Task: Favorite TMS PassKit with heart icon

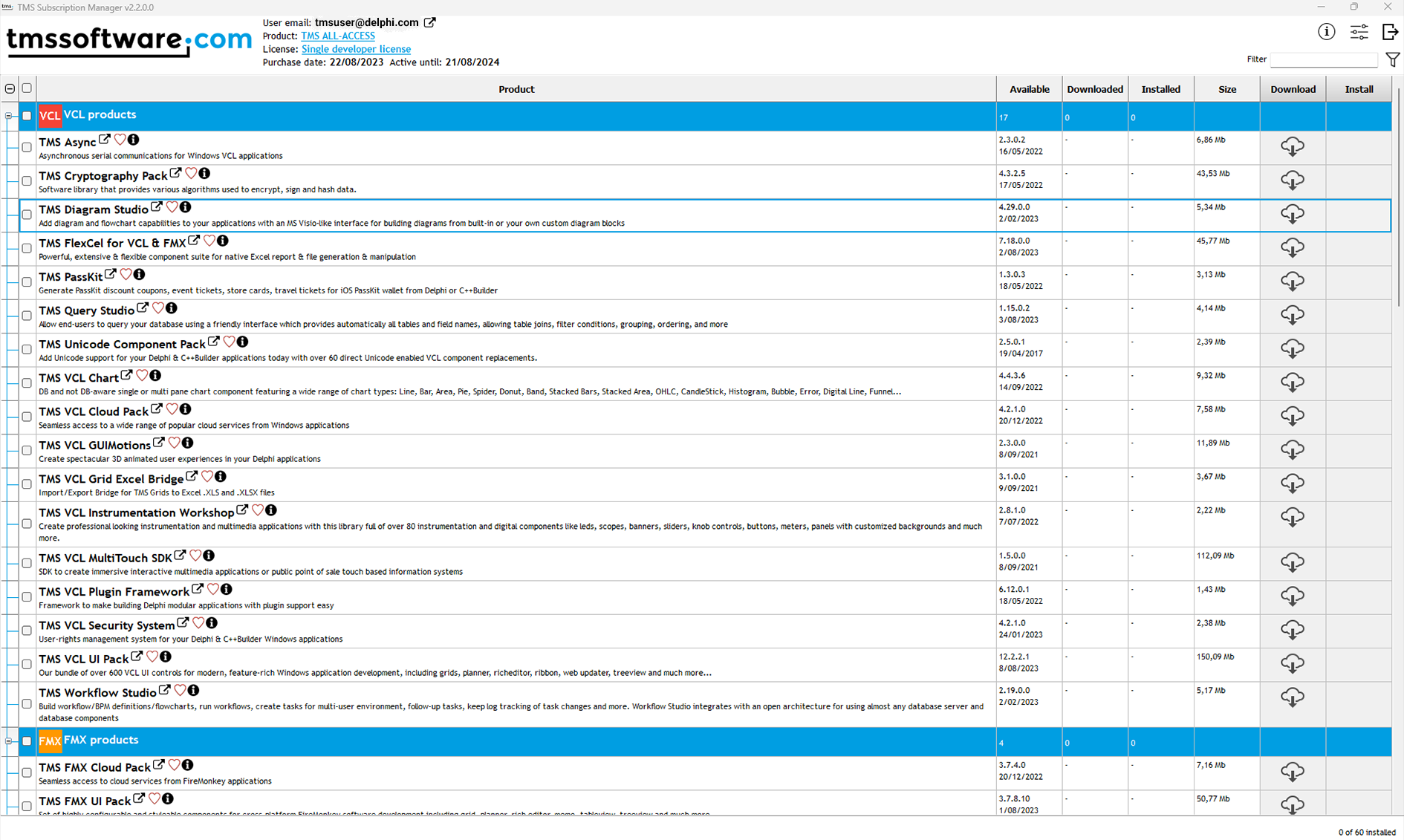Action: click(x=126, y=274)
